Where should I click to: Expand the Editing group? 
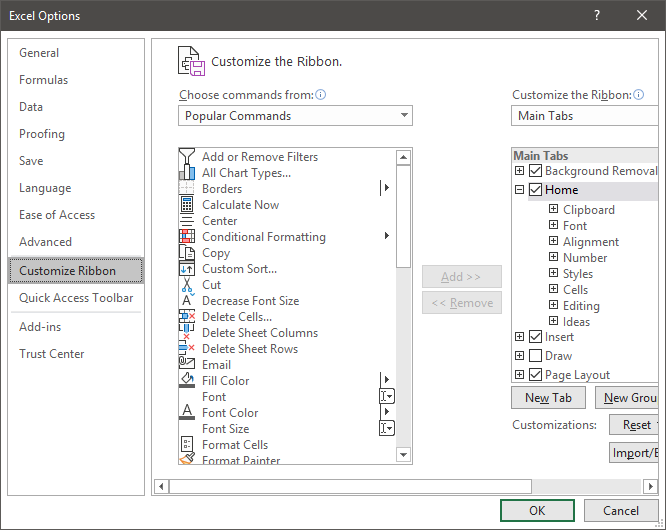point(553,304)
